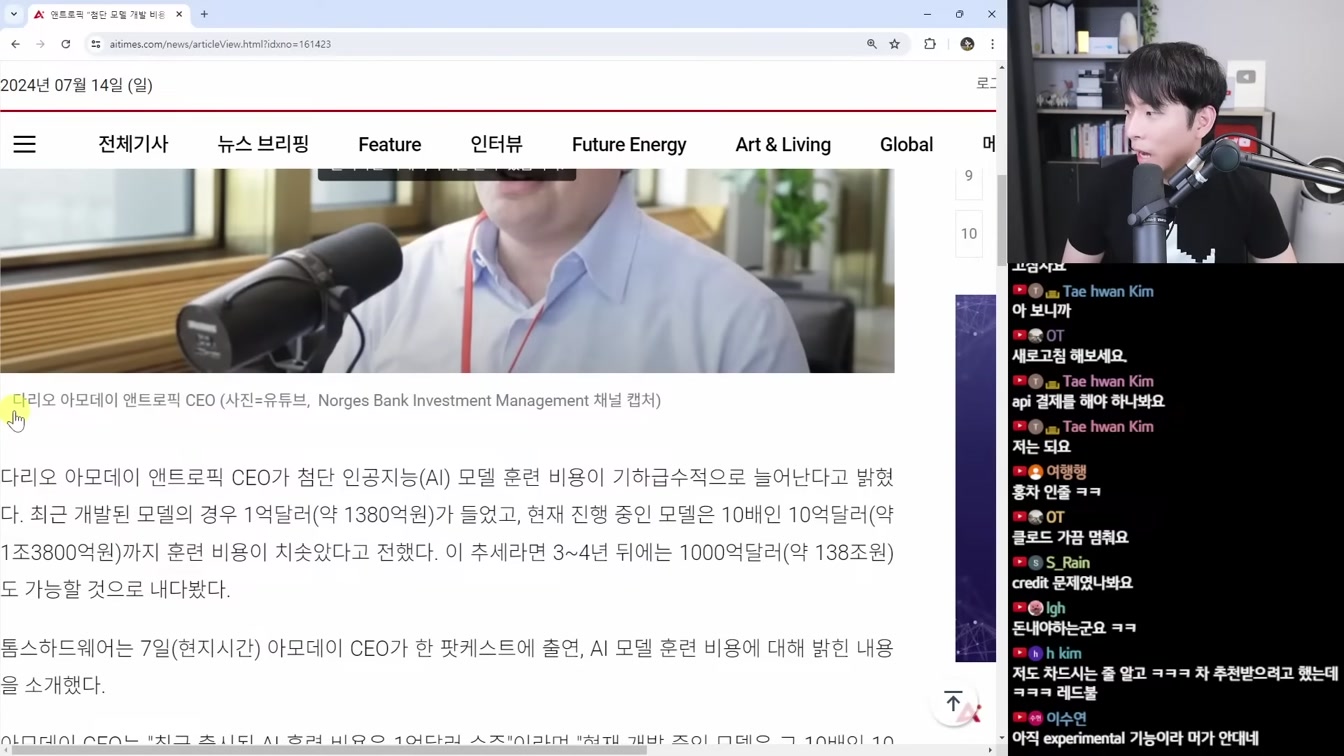Viewport: 1344px width, 756px height.
Task: Click the Dario Amodei article photo
Action: pyautogui.click(x=447, y=271)
